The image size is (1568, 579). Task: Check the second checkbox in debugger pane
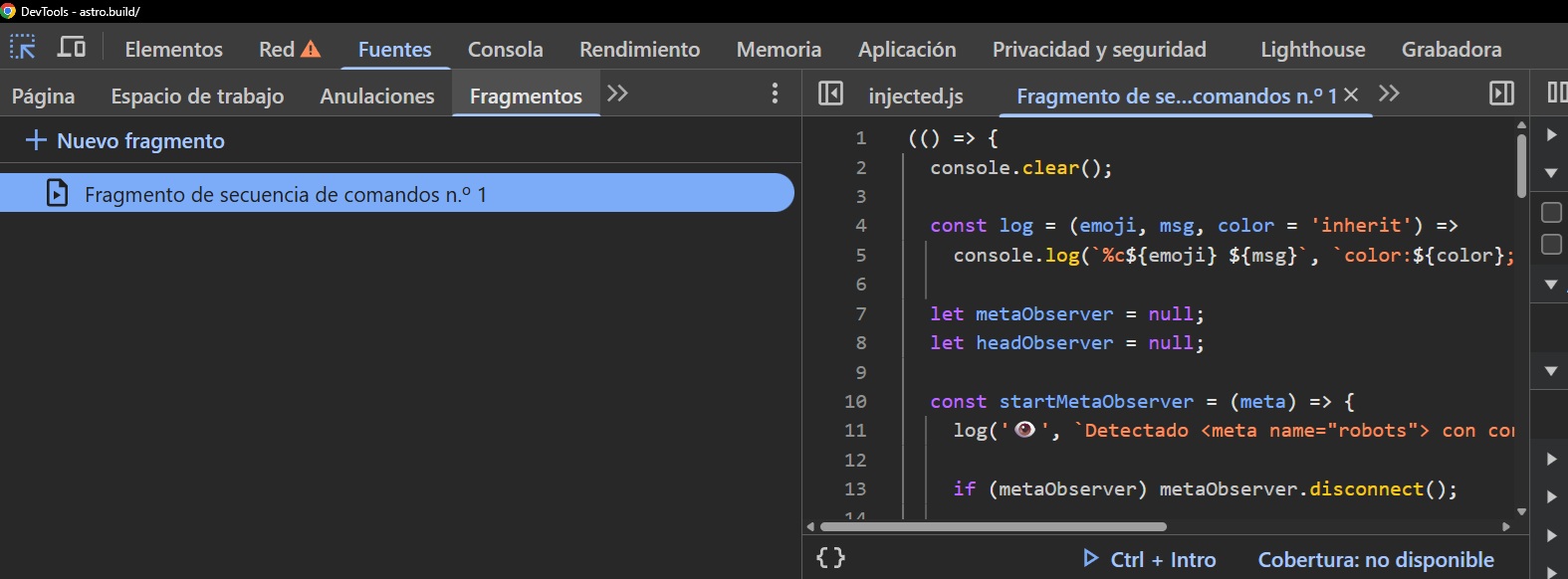pos(1551,245)
